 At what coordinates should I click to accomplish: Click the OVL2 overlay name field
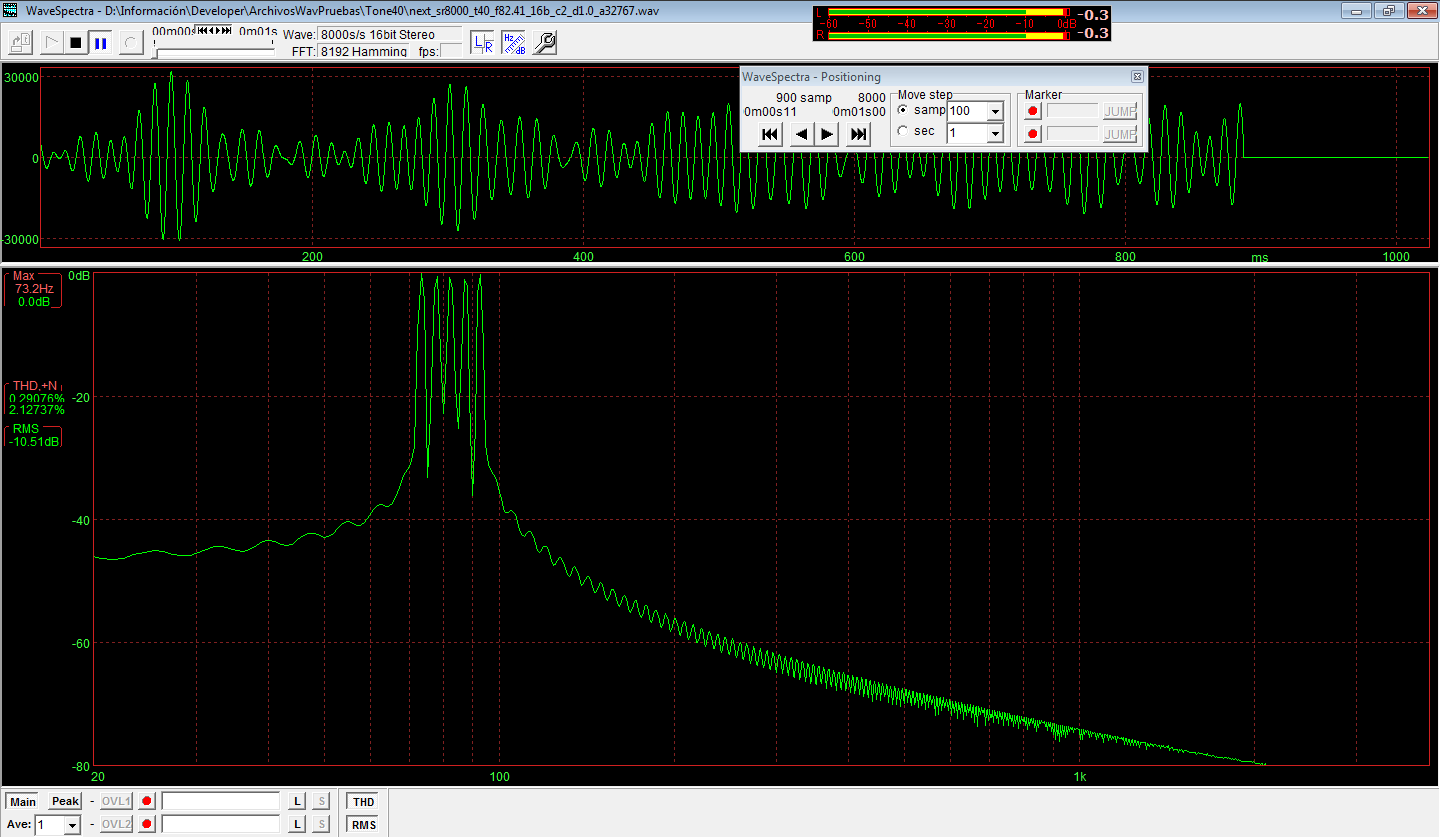click(221, 824)
